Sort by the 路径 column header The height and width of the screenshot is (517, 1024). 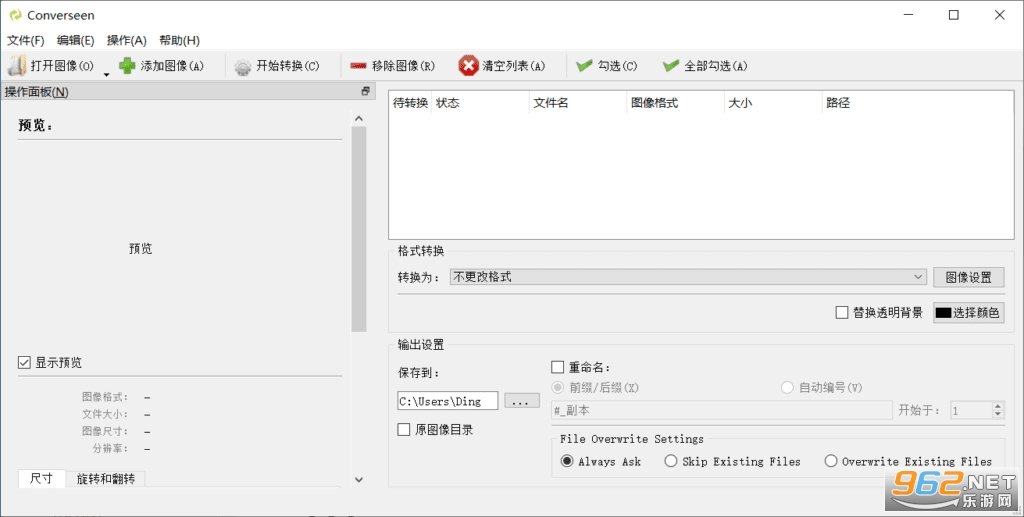[x=917, y=103]
